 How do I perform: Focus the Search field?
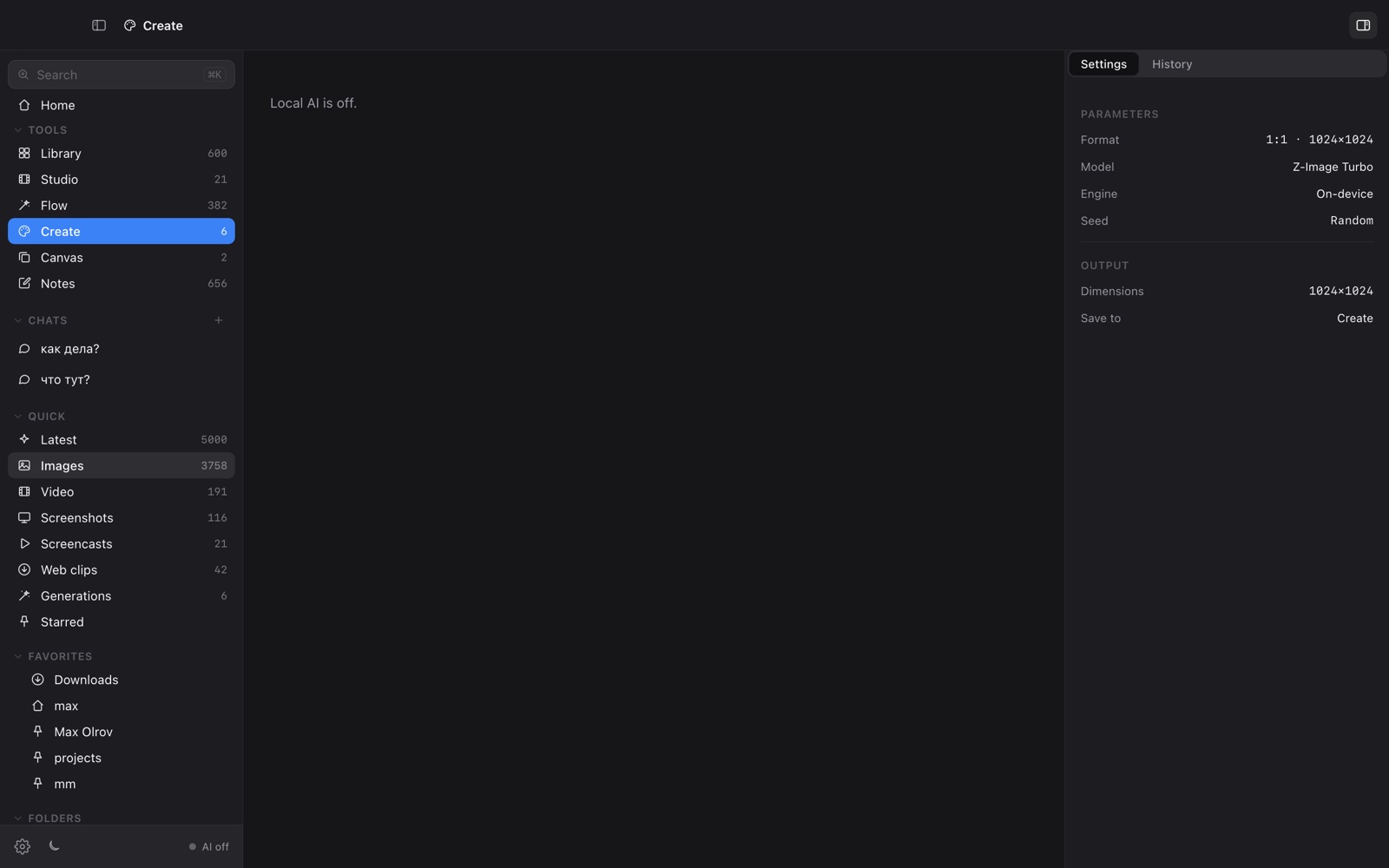pyautogui.click(x=122, y=75)
